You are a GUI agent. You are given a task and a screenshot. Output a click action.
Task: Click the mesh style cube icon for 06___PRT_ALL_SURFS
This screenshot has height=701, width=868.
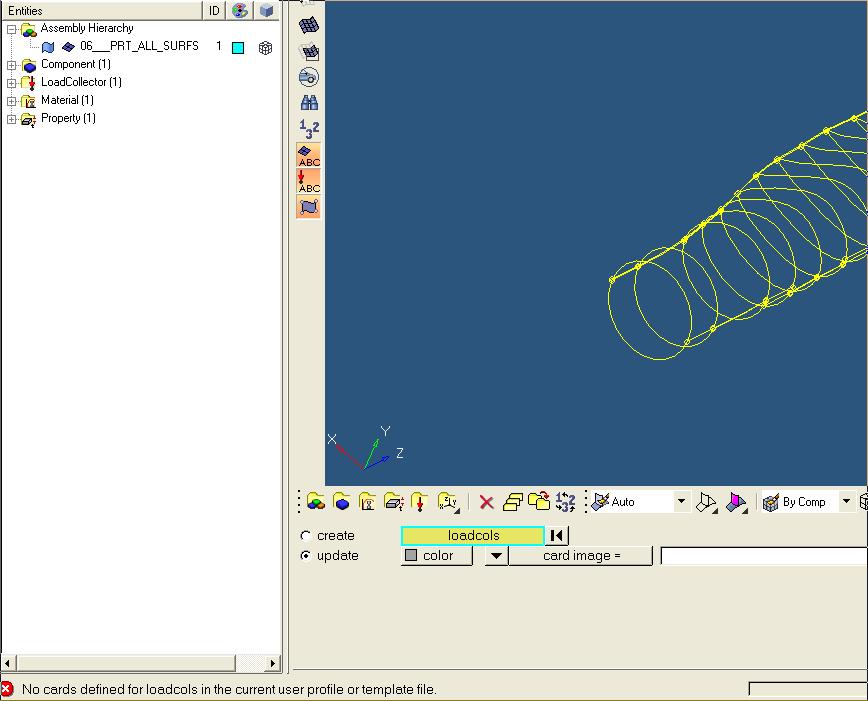pos(265,47)
